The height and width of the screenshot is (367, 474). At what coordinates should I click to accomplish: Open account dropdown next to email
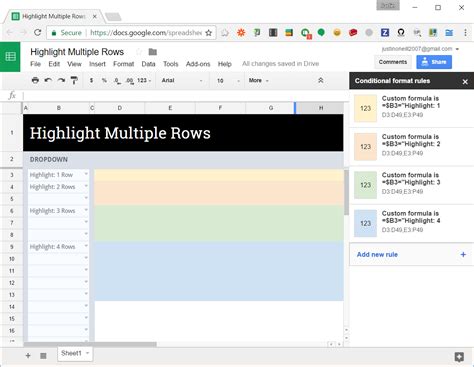[x=457, y=49]
